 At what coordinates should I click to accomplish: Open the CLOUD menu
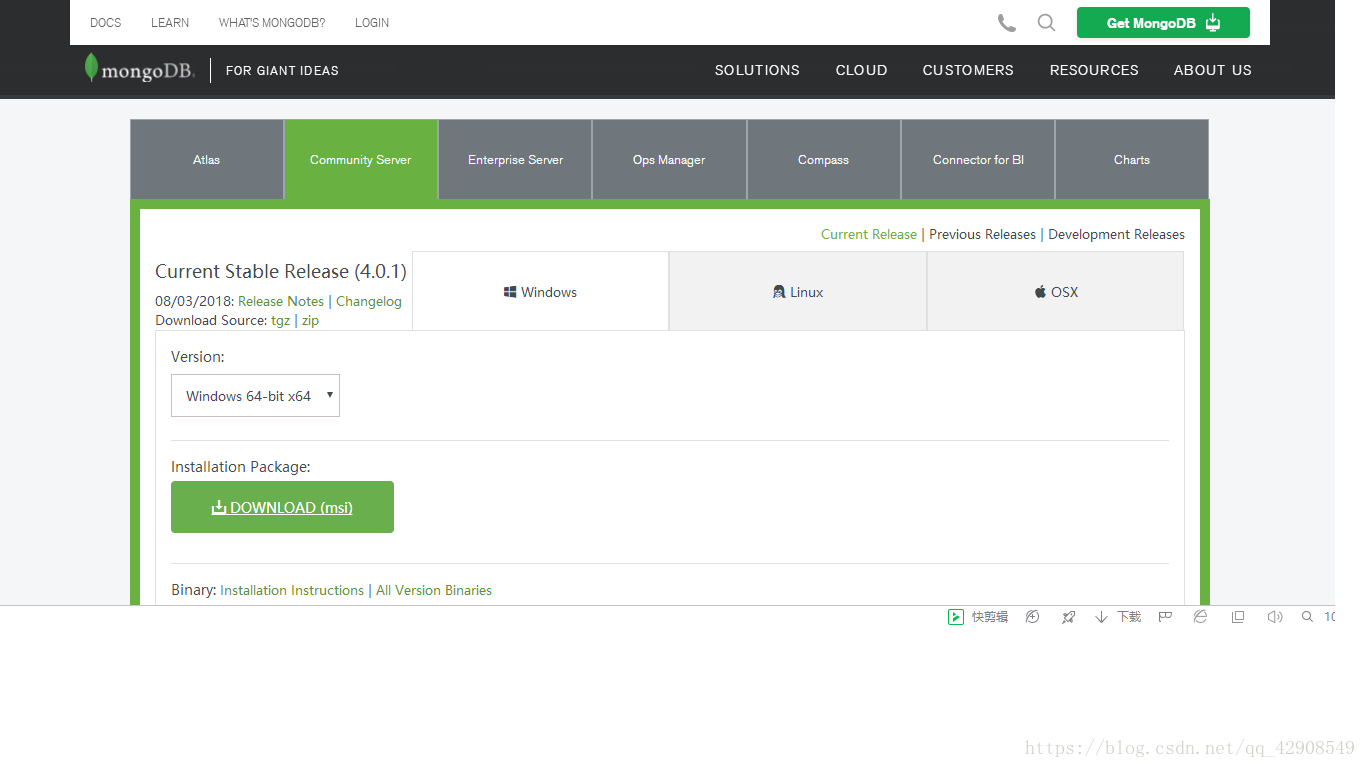click(x=862, y=70)
